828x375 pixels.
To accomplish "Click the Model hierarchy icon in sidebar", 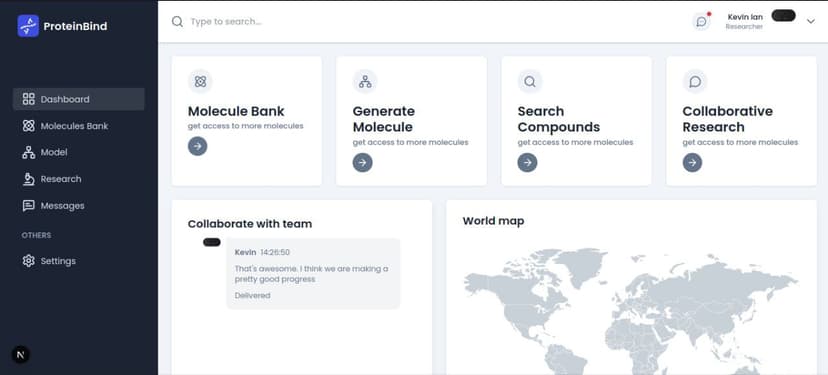I will pyautogui.click(x=29, y=153).
